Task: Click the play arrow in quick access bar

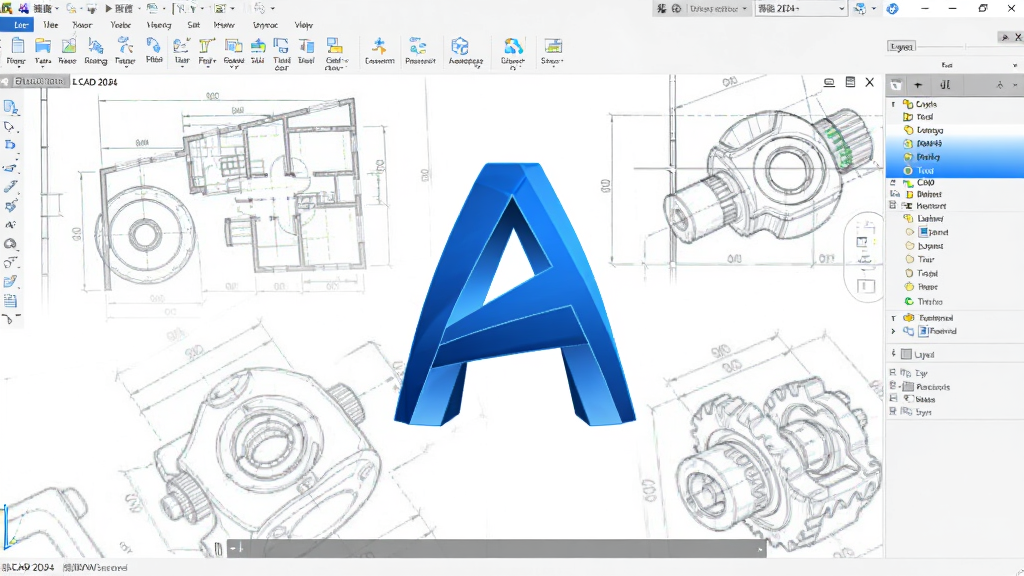Action: pyautogui.click(x=109, y=8)
